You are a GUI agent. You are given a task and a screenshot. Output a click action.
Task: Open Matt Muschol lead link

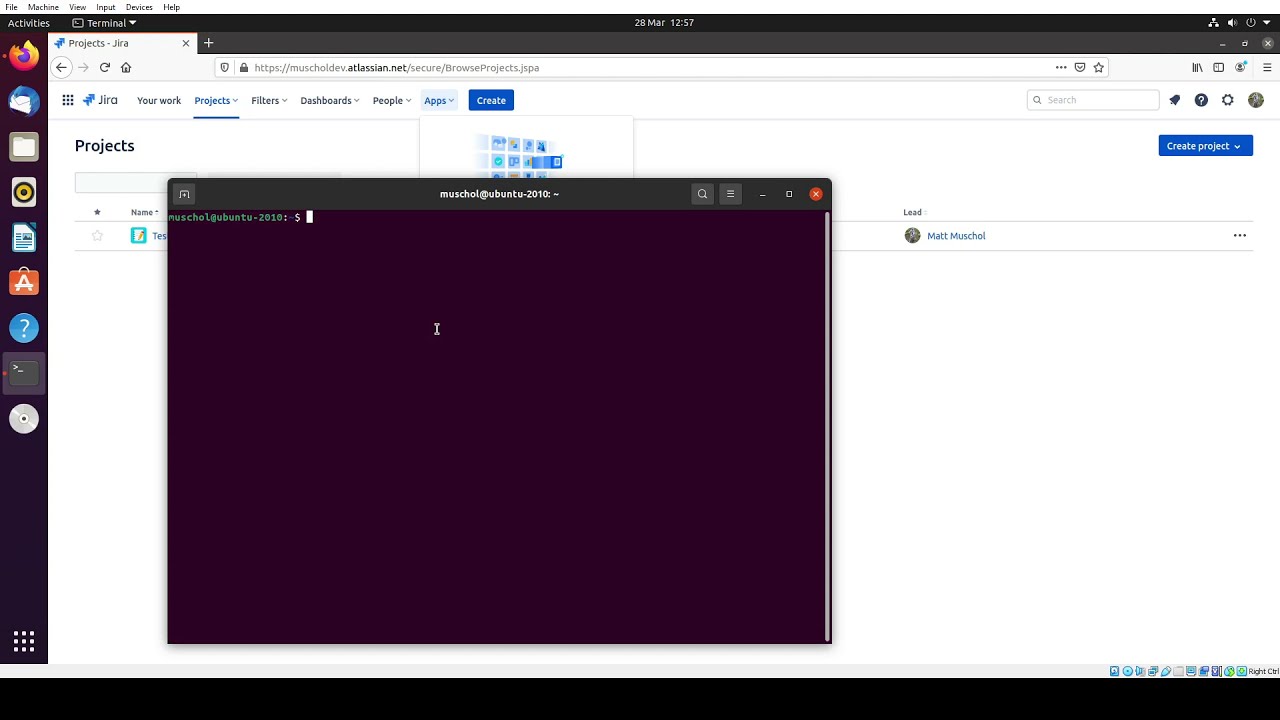[x=956, y=236]
